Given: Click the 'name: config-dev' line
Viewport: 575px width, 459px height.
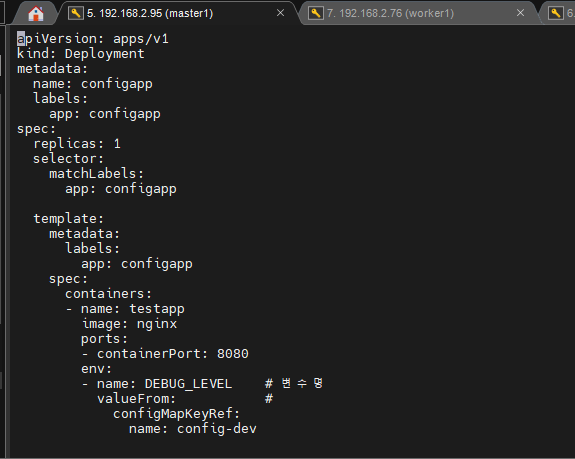Looking at the screenshot, I should click(x=193, y=429).
